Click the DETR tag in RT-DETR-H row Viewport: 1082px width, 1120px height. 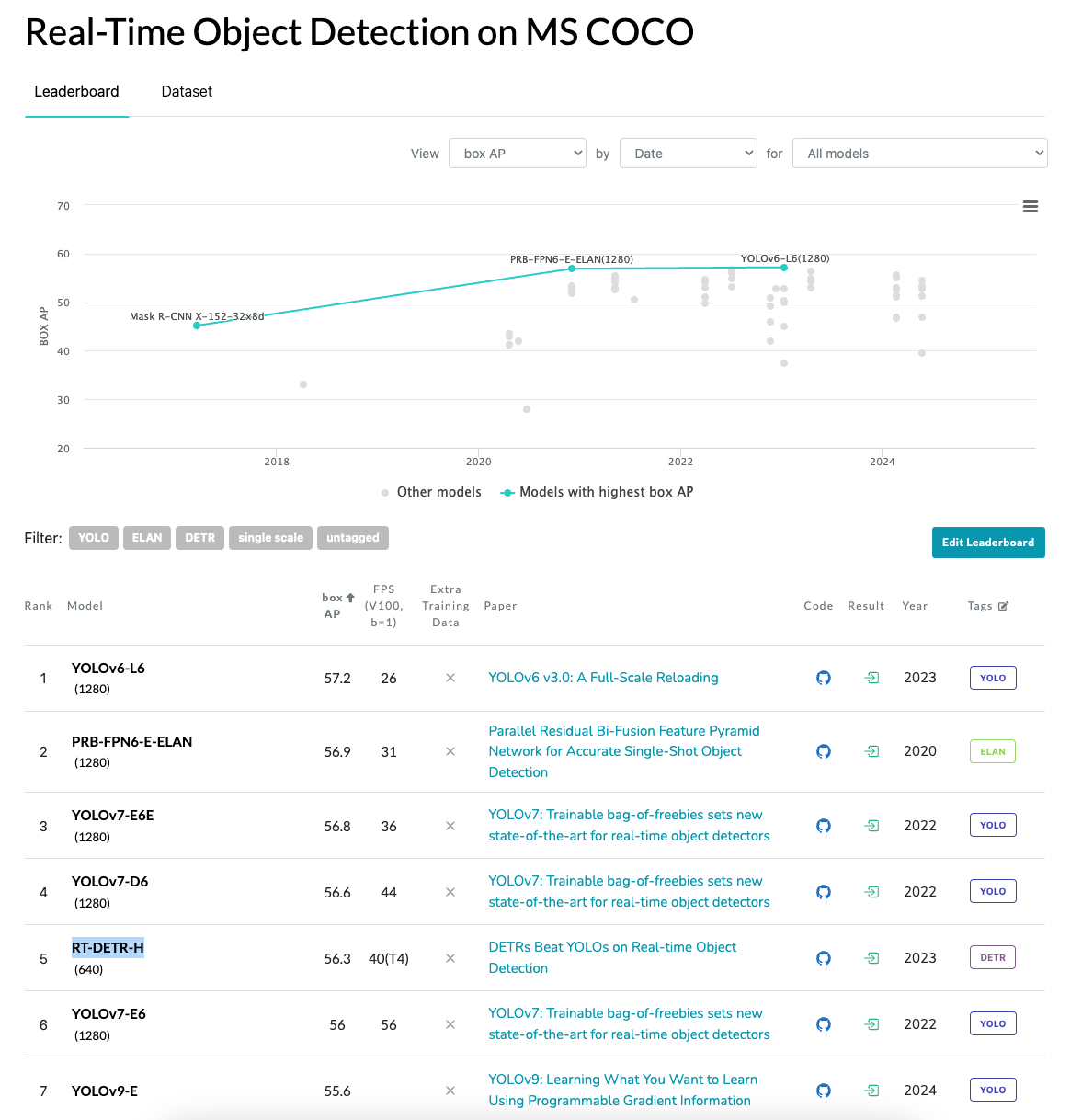pos(993,957)
